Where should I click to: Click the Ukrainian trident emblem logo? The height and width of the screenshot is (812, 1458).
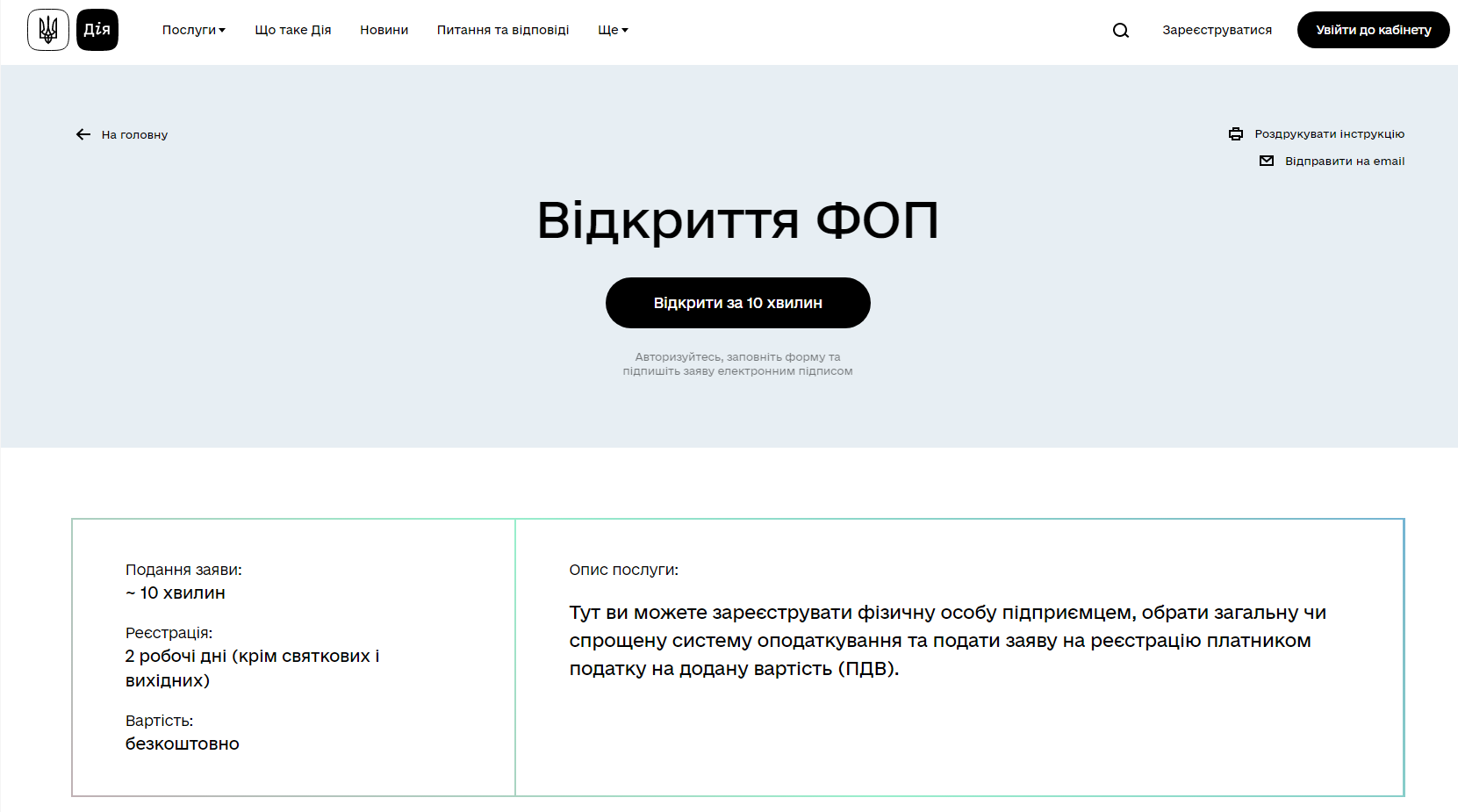pyautogui.click(x=48, y=30)
